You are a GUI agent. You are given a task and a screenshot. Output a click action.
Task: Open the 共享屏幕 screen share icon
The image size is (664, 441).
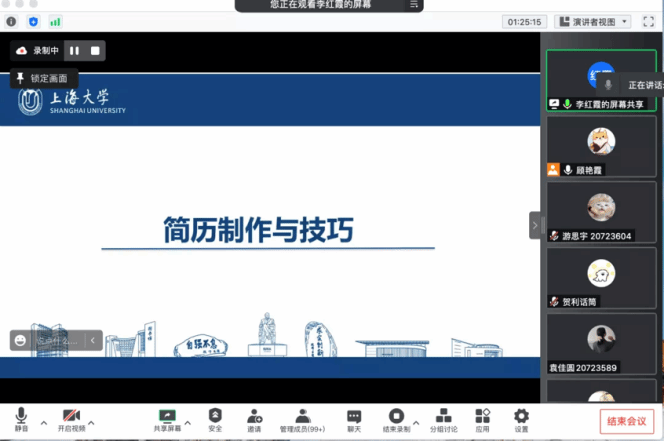[167, 416]
